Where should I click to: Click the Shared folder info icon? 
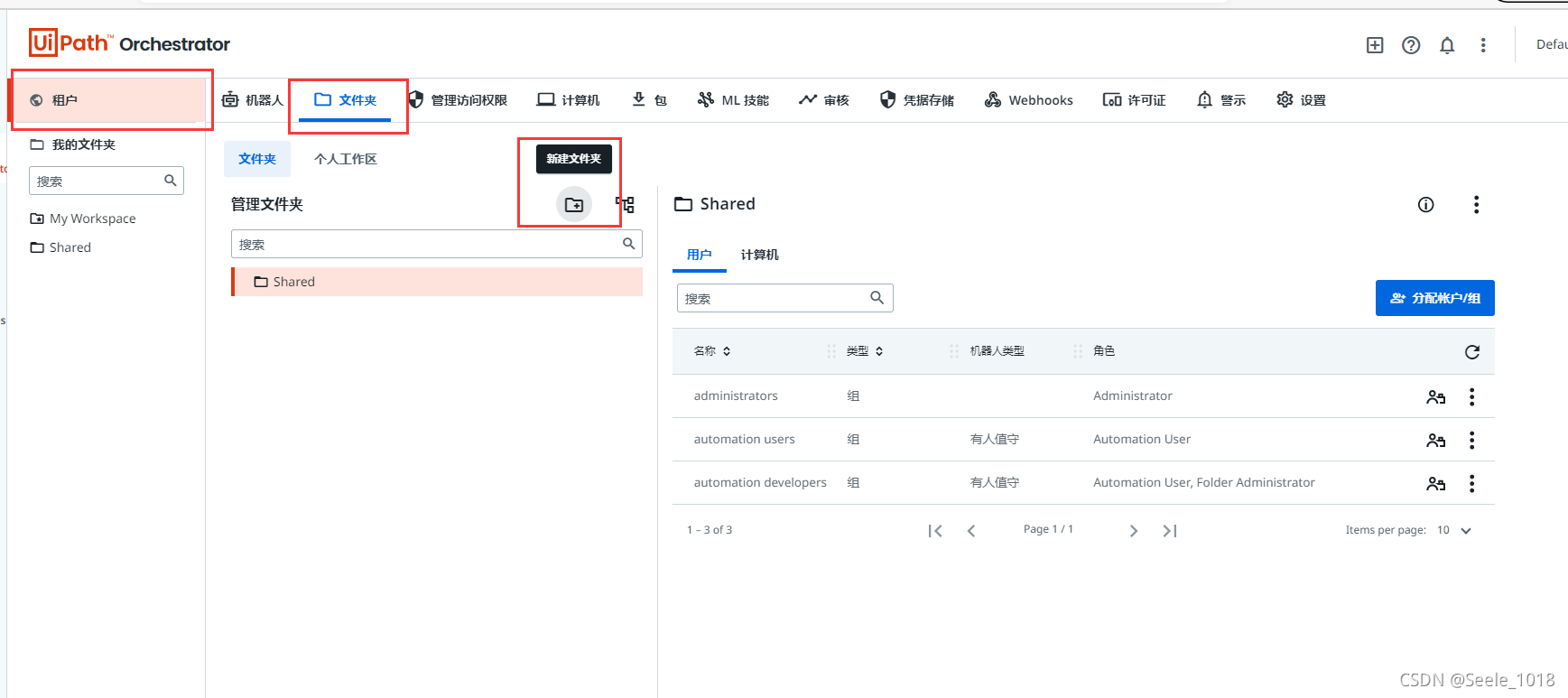point(1426,205)
